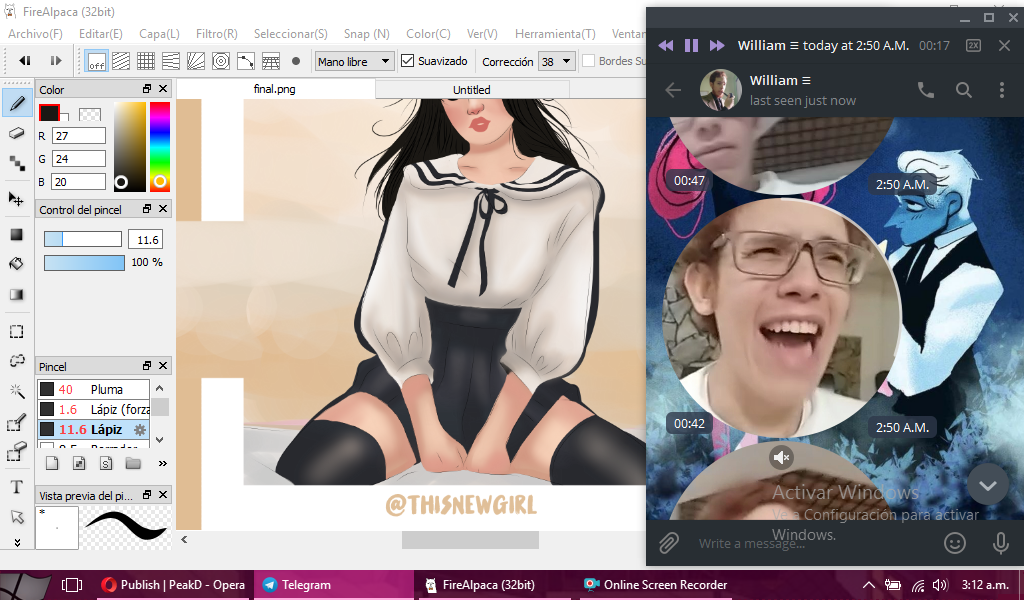The width and height of the screenshot is (1024, 600).
Task: Close the Control del pincel panel
Action: click(163, 209)
